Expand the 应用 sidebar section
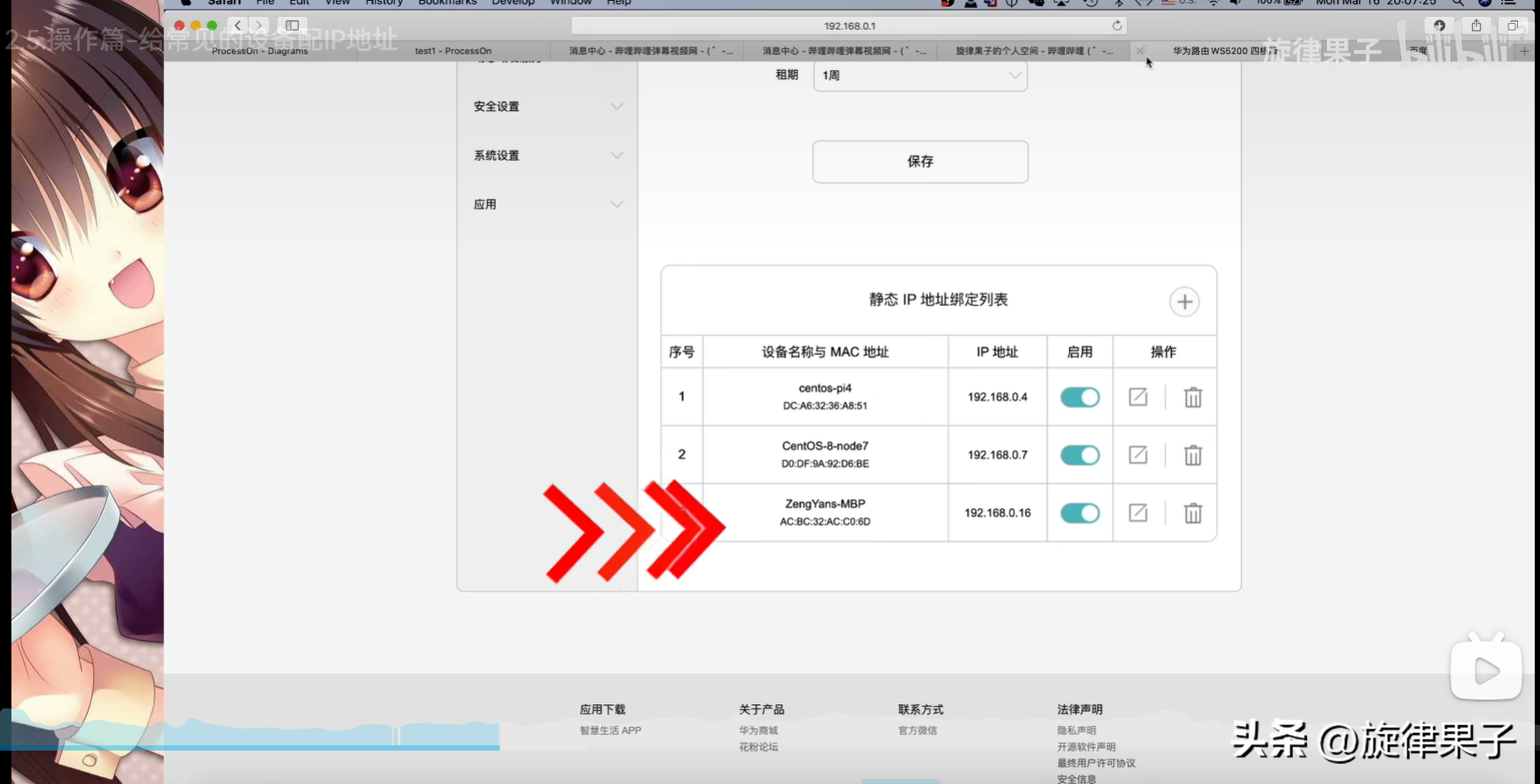Viewport: 1540px width, 784px height. click(x=548, y=205)
